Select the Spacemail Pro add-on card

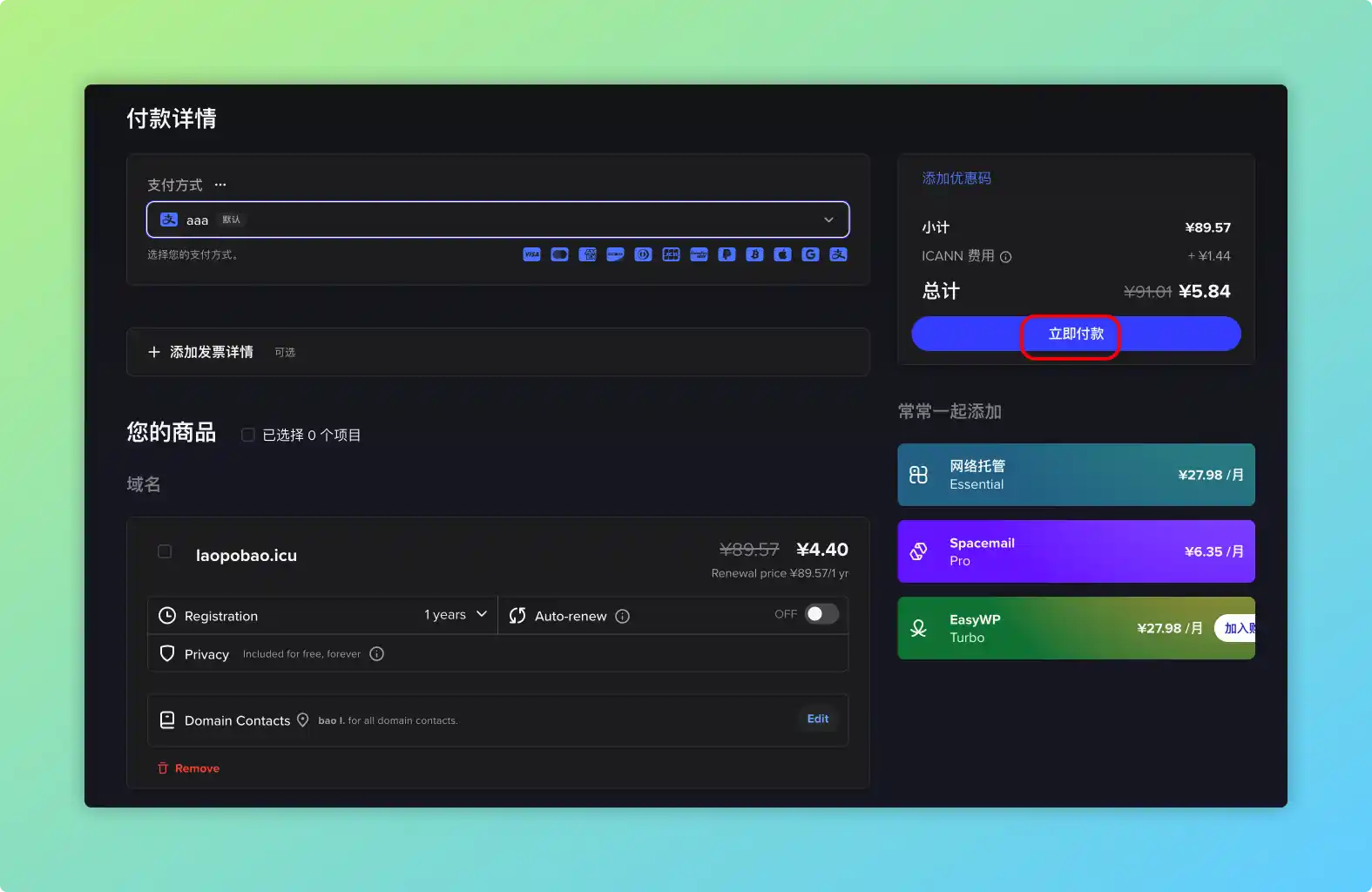coord(1075,551)
